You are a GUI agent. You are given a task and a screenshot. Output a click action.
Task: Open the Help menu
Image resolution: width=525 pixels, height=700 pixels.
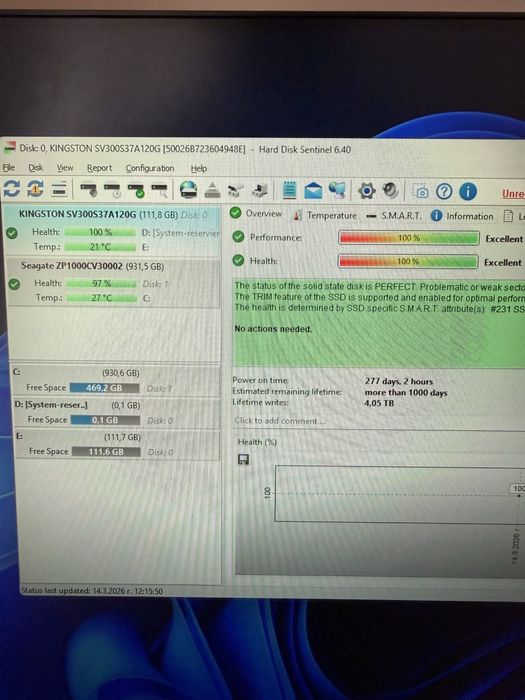(x=199, y=169)
